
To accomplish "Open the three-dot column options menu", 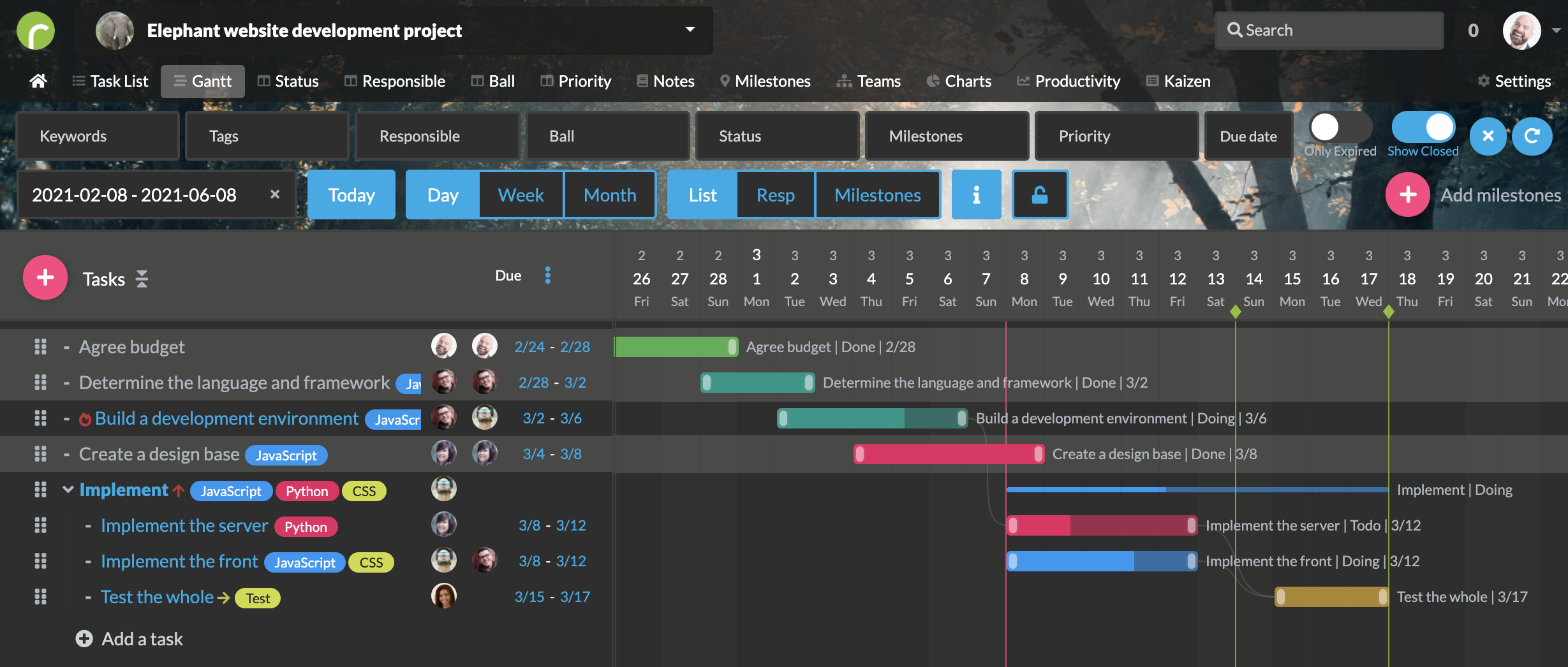I will coord(547,275).
